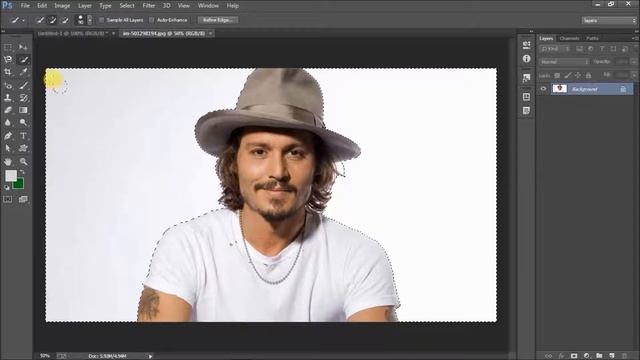Screen dimensions: 640x360
Task: Select the Crop tool
Action: (8, 72)
